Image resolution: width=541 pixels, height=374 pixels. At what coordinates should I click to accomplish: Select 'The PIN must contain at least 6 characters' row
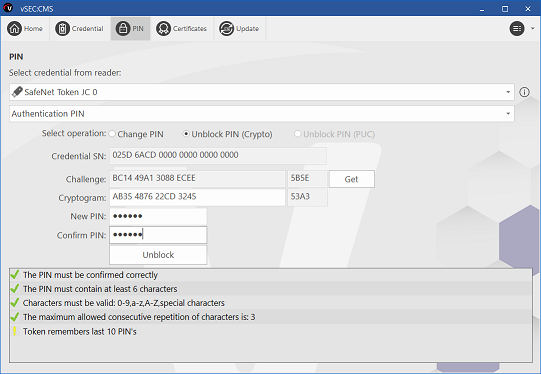(x=270, y=289)
